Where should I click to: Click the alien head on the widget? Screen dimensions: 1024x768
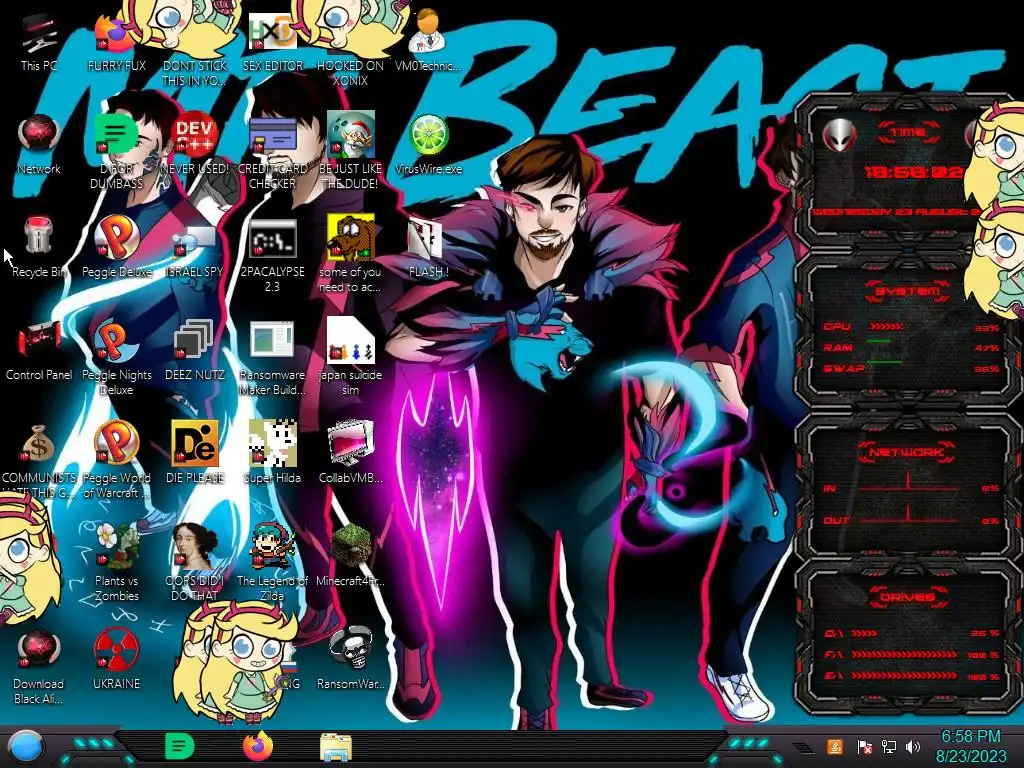(840, 135)
